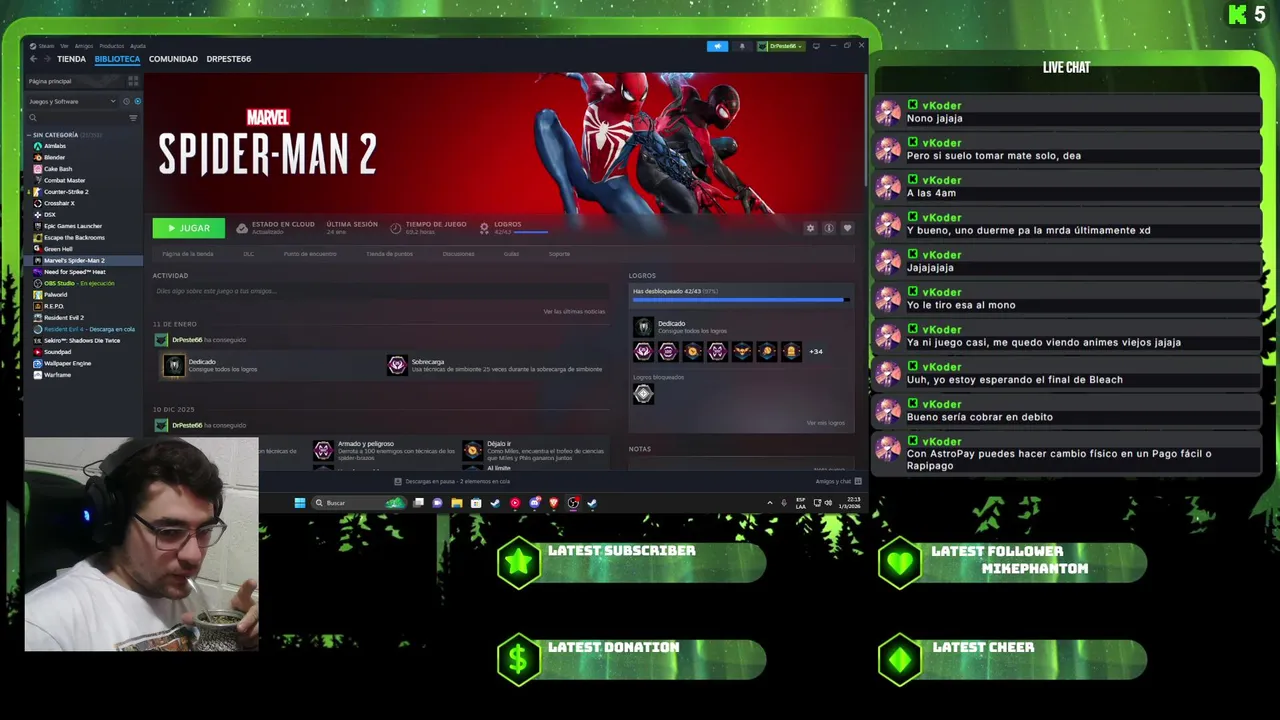The image size is (1280, 720).
Task: Sort library by recent activity clock icon
Action: [x=126, y=101]
